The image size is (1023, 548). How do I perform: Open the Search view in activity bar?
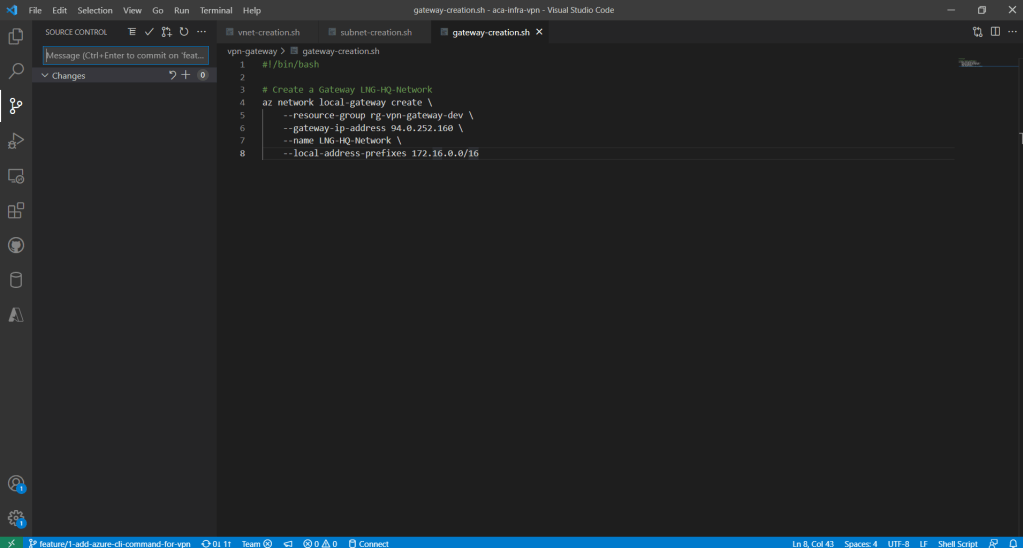[16, 71]
